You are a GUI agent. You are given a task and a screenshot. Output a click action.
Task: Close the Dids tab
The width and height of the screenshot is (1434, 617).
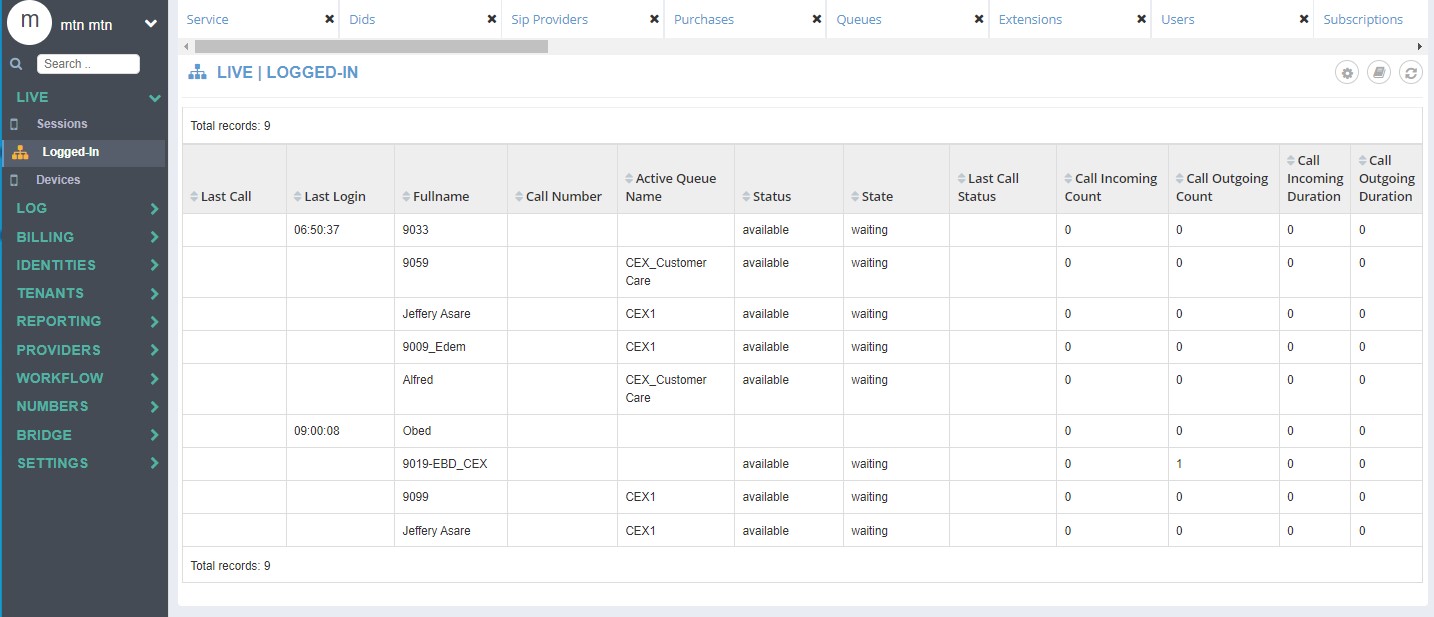pyautogui.click(x=491, y=19)
